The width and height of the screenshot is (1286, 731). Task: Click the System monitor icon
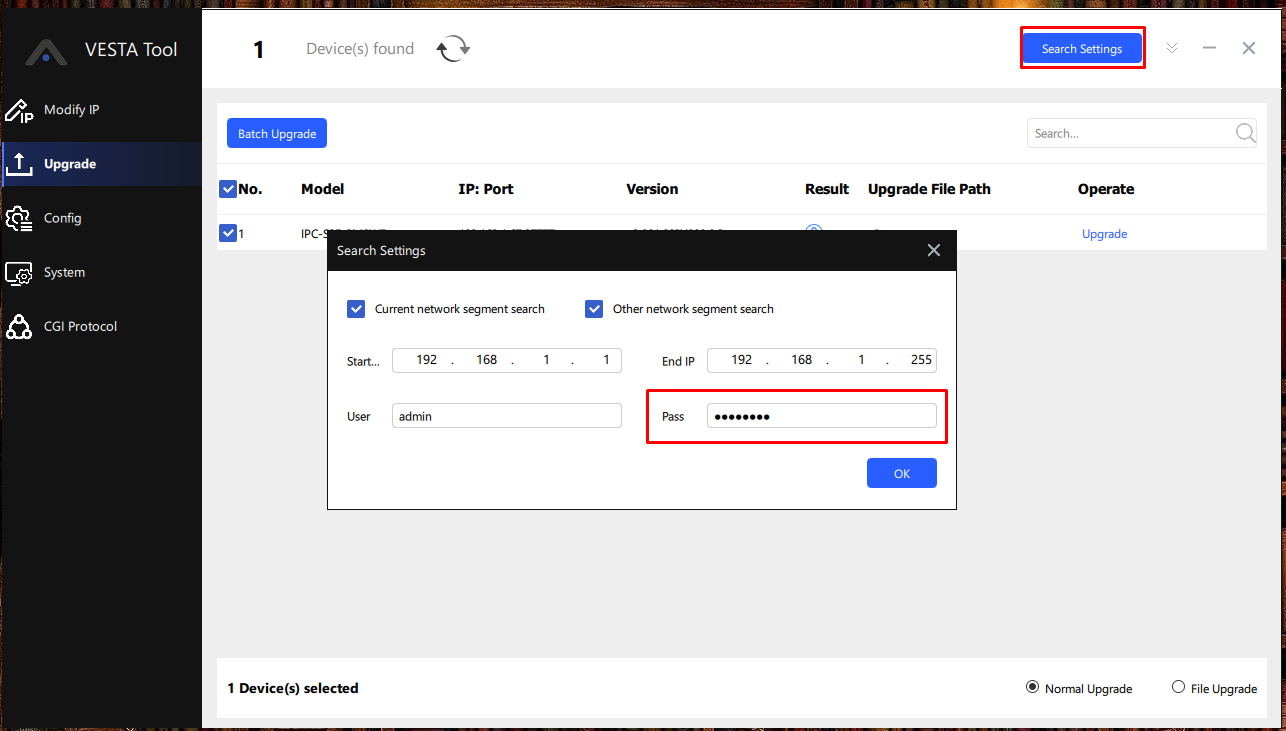pos(19,273)
